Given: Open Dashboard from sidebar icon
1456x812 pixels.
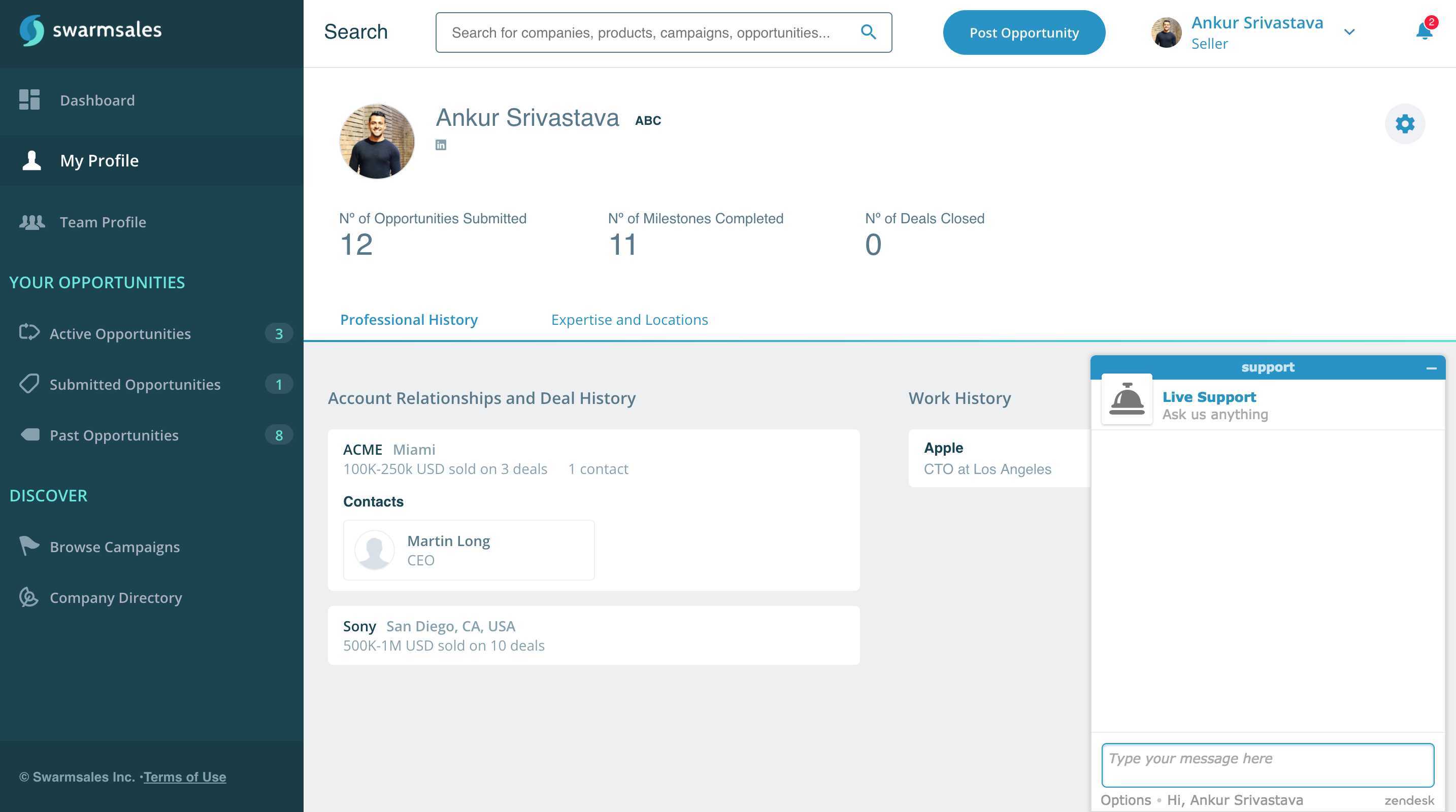Looking at the screenshot, I should (x=29, y=100).
